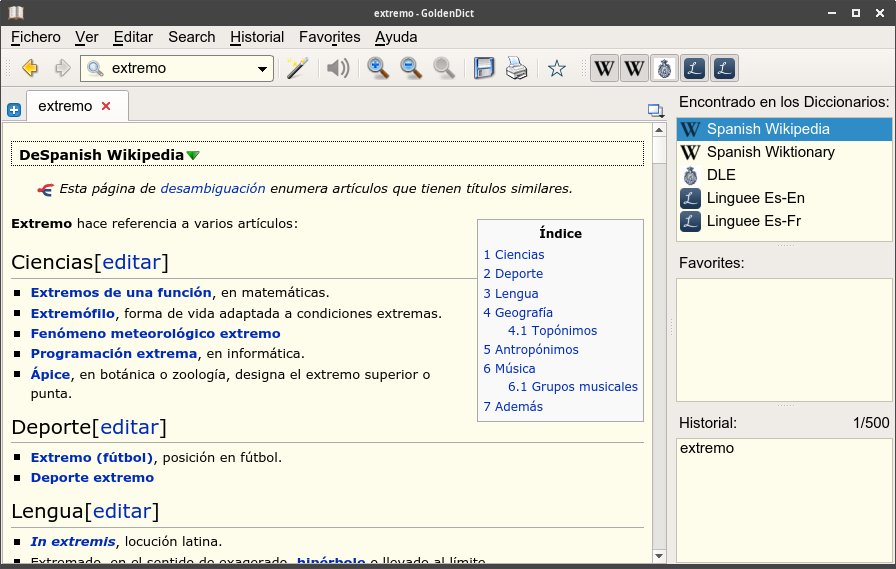
Task: Click the tab list icon at right of tab bar
Action: (655, 110)
